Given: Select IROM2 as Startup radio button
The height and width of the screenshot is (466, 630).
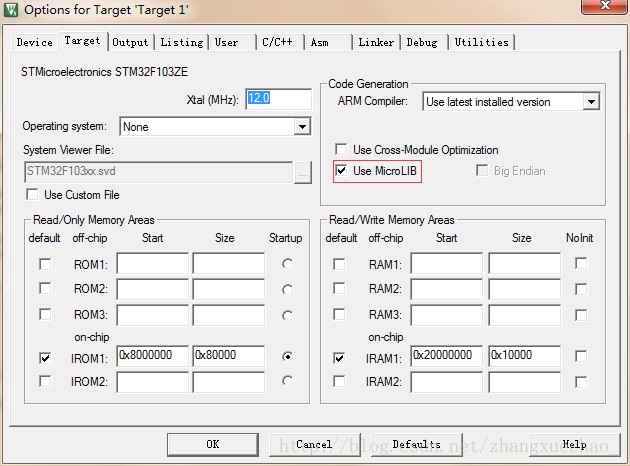Looking at the screenshot, I should [x=287, y=380].
